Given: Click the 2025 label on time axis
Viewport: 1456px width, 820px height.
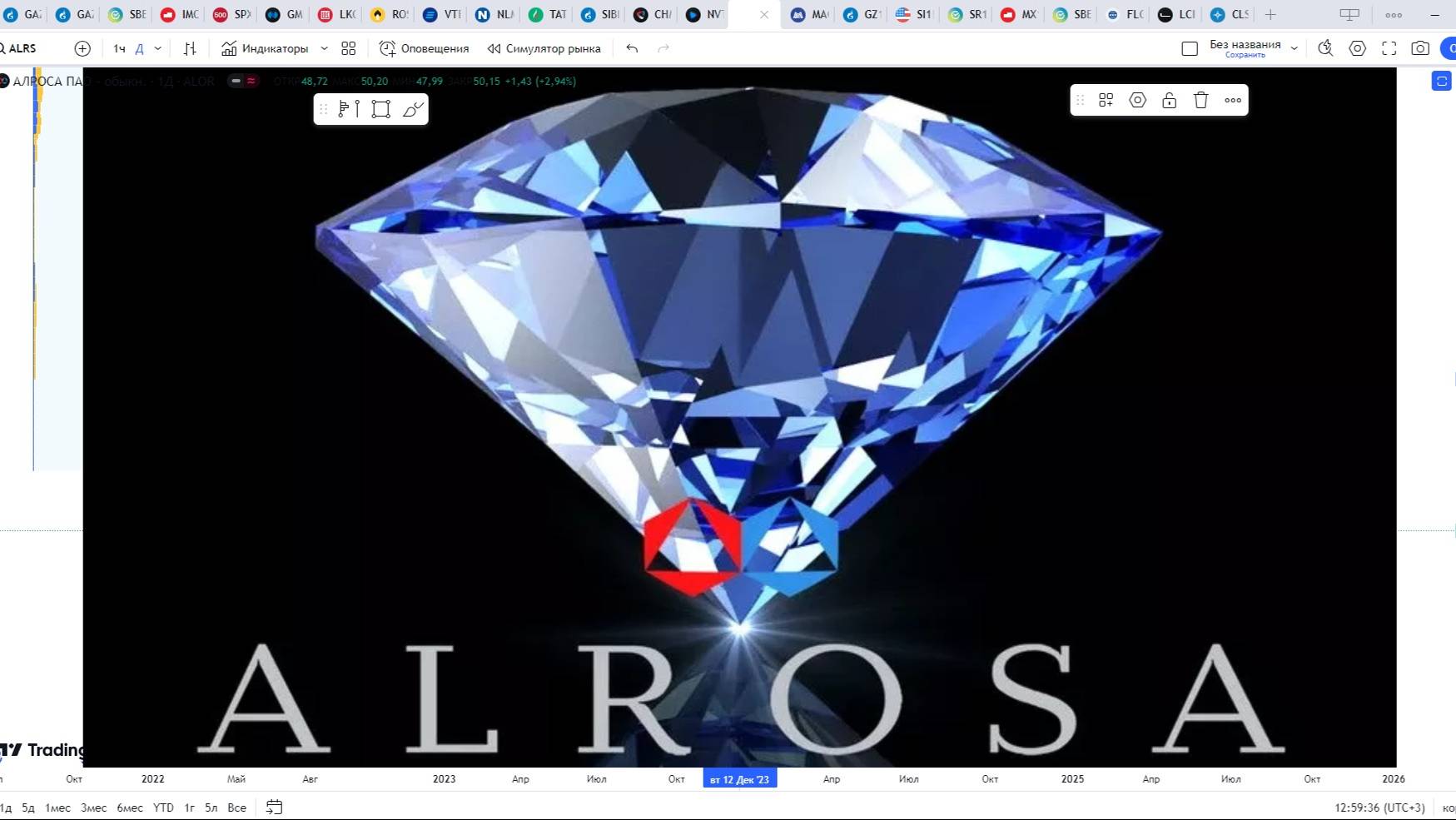Looking at the screenshot, I should 1072,779.
